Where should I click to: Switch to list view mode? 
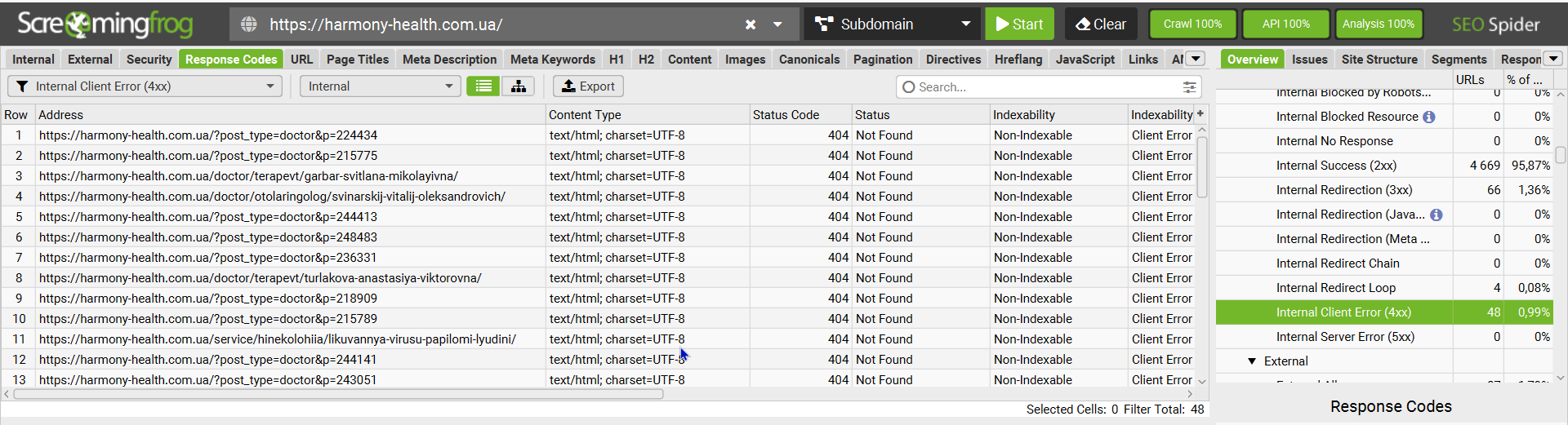click(483, 86)
